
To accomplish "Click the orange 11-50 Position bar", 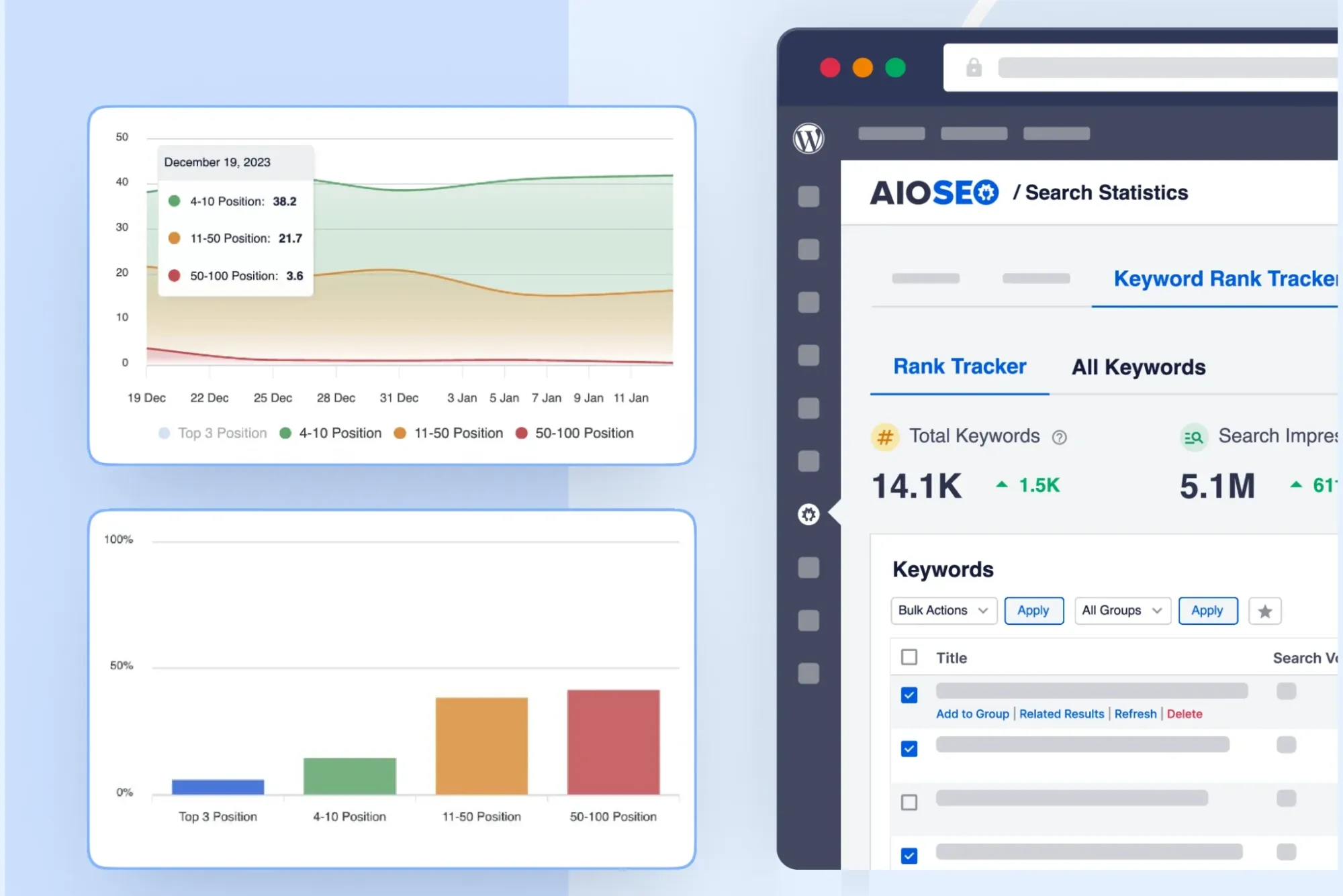I will (481, 746).
